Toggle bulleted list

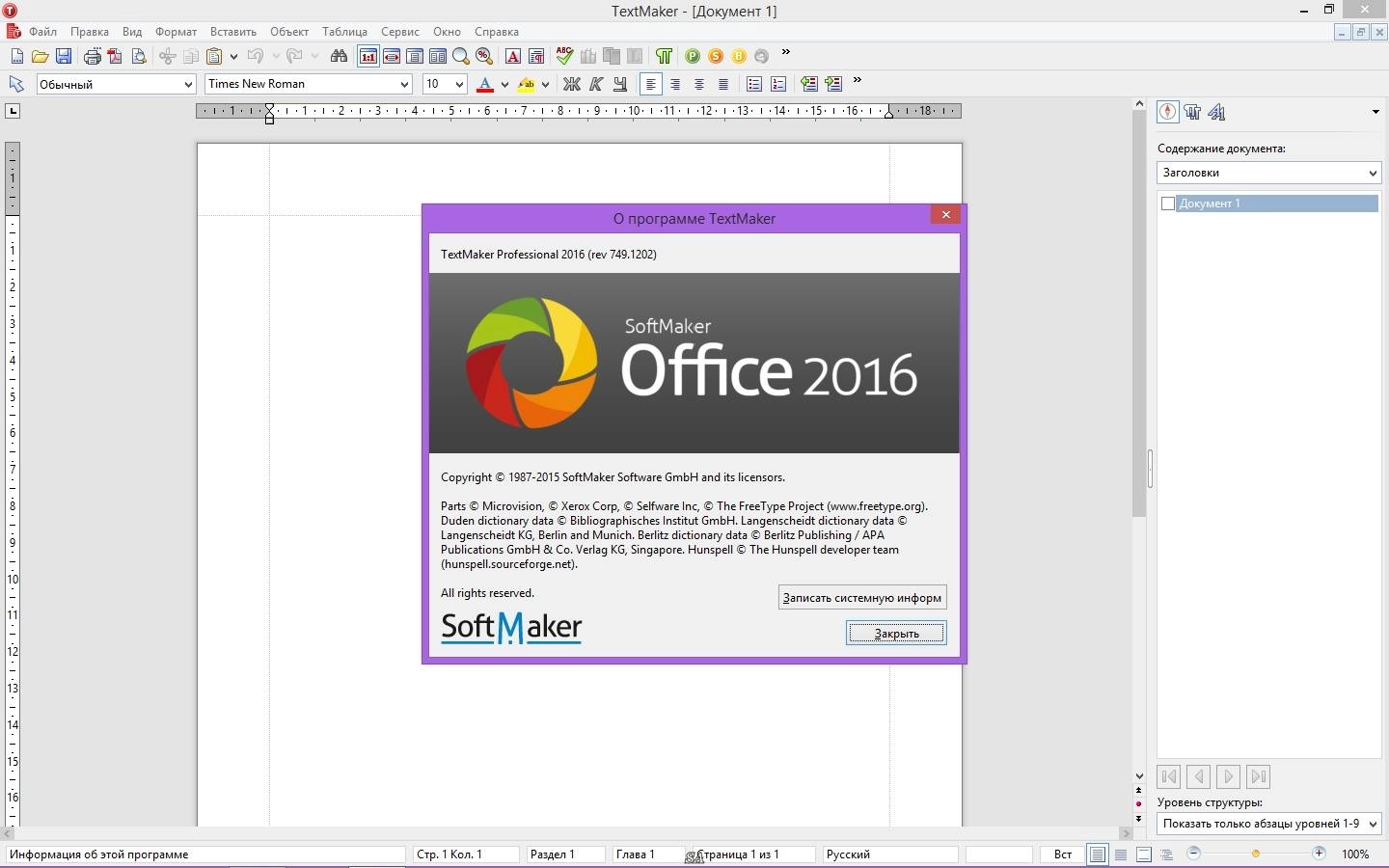coord(754,84)
